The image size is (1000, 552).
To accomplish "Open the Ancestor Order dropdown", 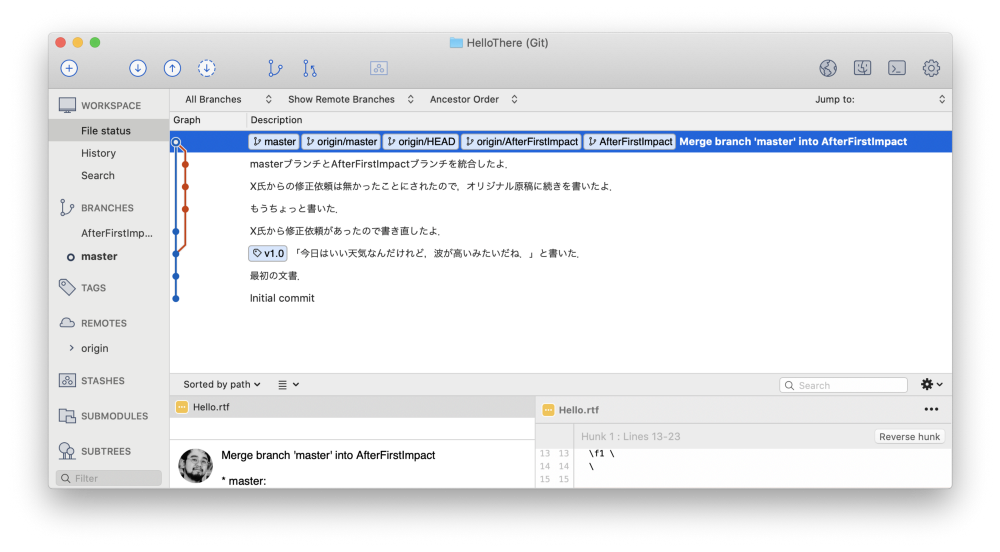I will pos(473,99).
